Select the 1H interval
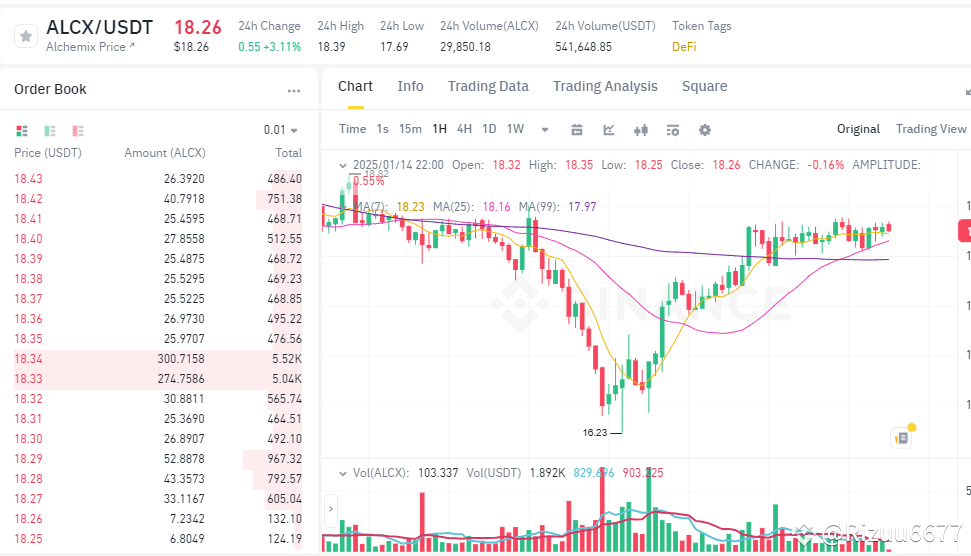 pyautogui.click(x=440, y=129)
